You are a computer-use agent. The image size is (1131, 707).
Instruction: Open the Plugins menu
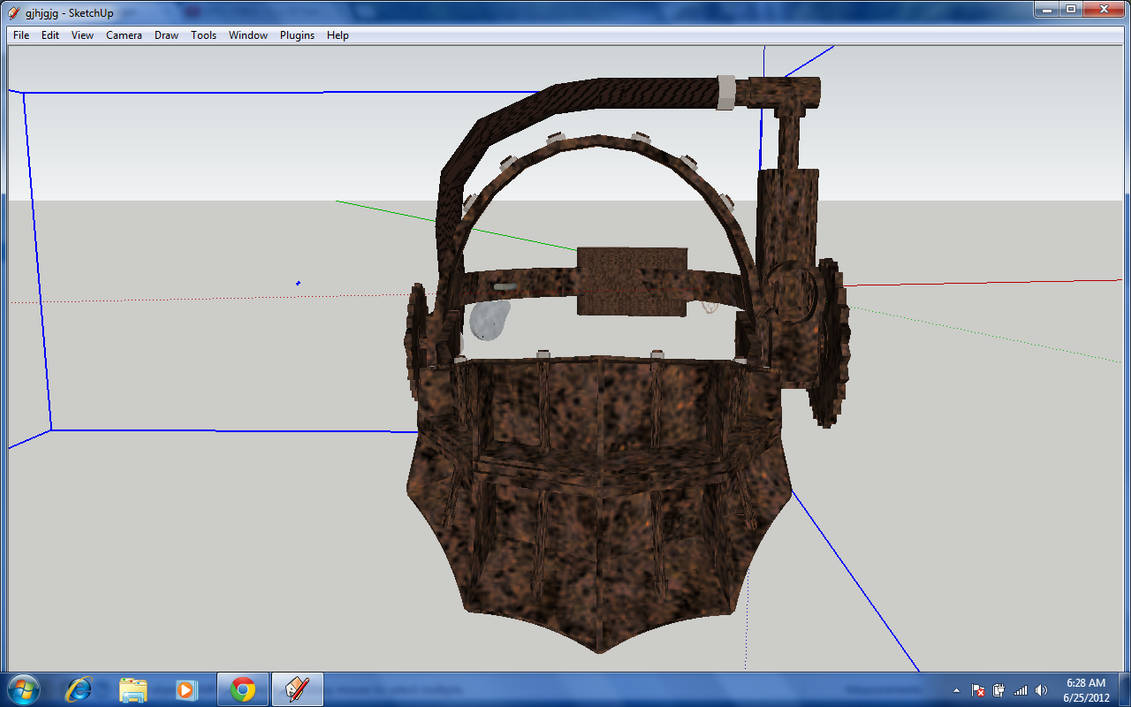[296, 34]
